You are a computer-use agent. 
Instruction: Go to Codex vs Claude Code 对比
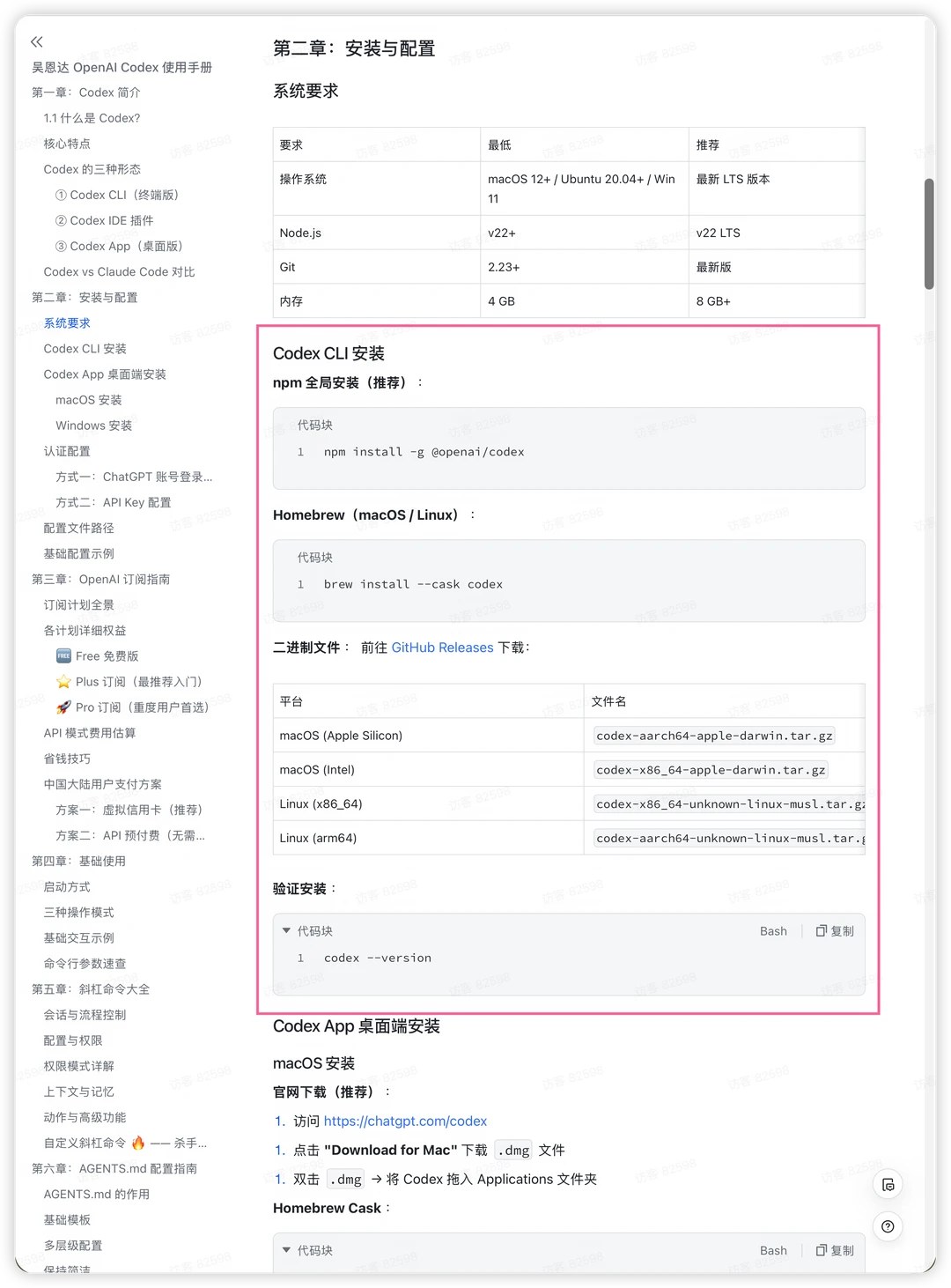(x=119, y=271)
